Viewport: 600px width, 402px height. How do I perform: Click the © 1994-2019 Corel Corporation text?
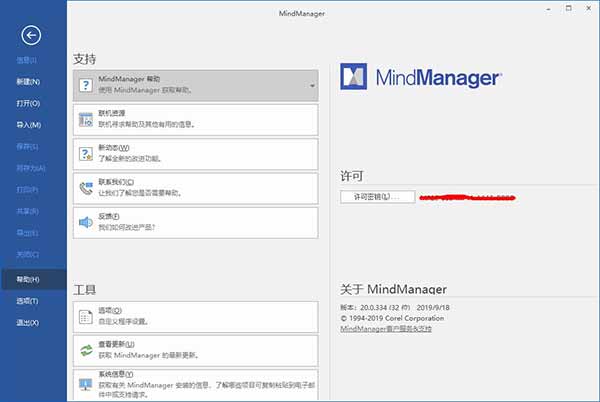392,318
